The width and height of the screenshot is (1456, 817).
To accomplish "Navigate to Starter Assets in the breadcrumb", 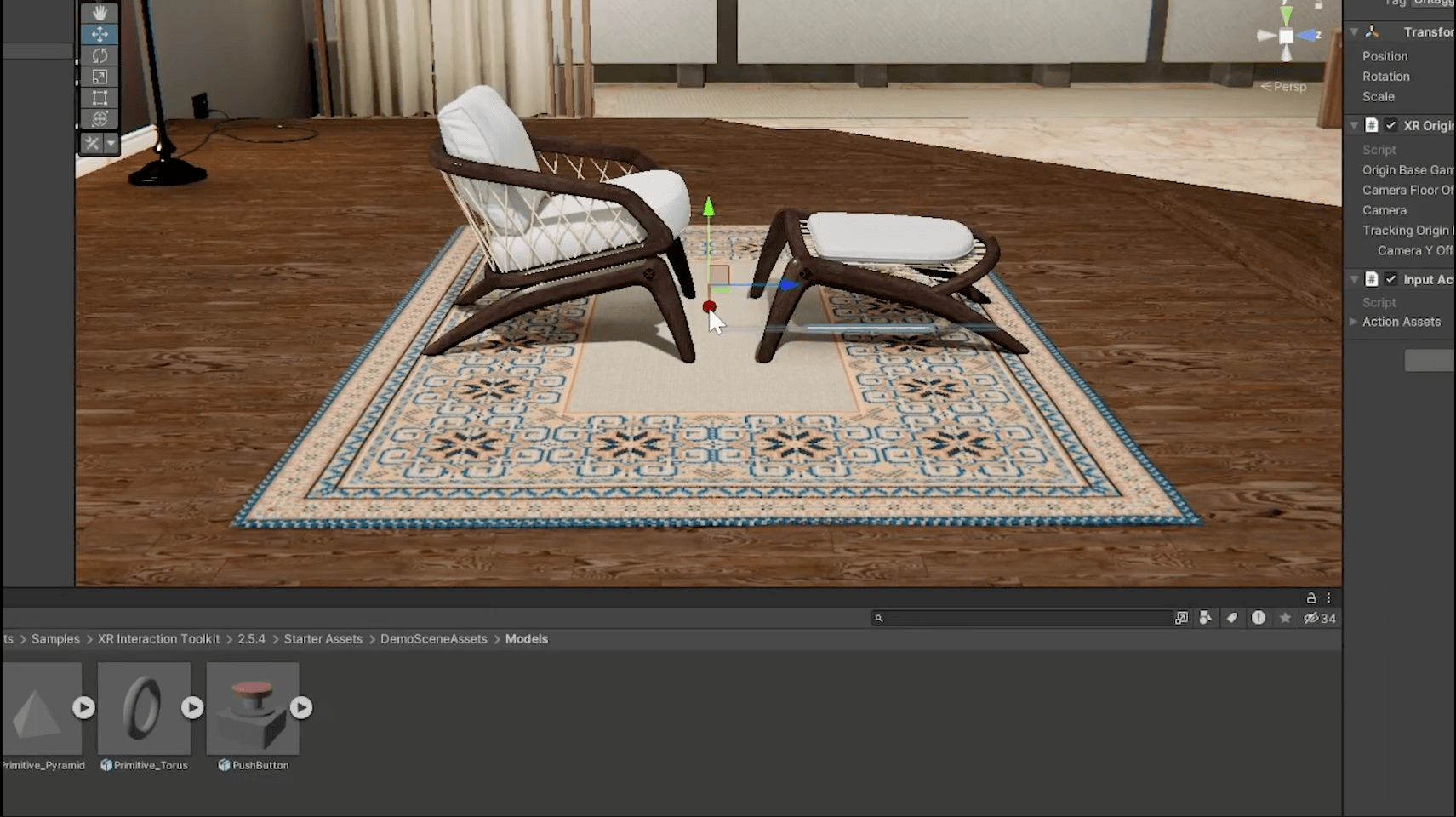I will coord(323,638).
